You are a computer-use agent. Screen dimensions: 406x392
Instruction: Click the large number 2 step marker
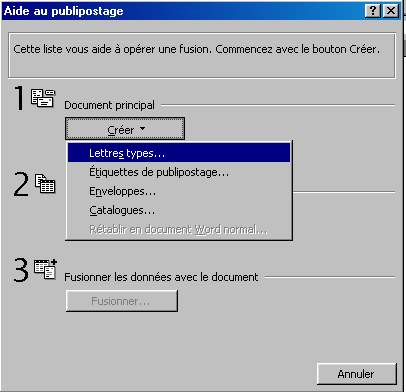pos(21,184)
